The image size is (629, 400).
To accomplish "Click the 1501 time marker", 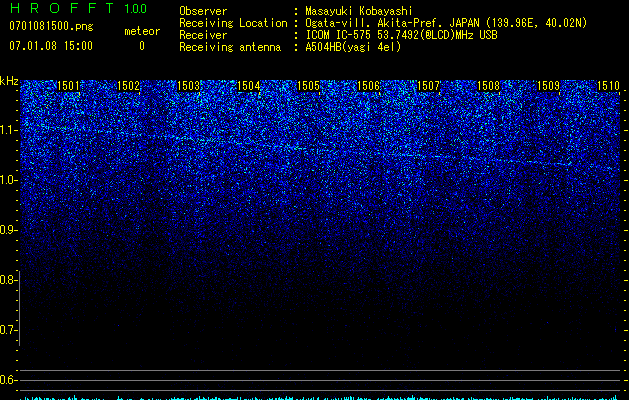I will click(69, 86).
